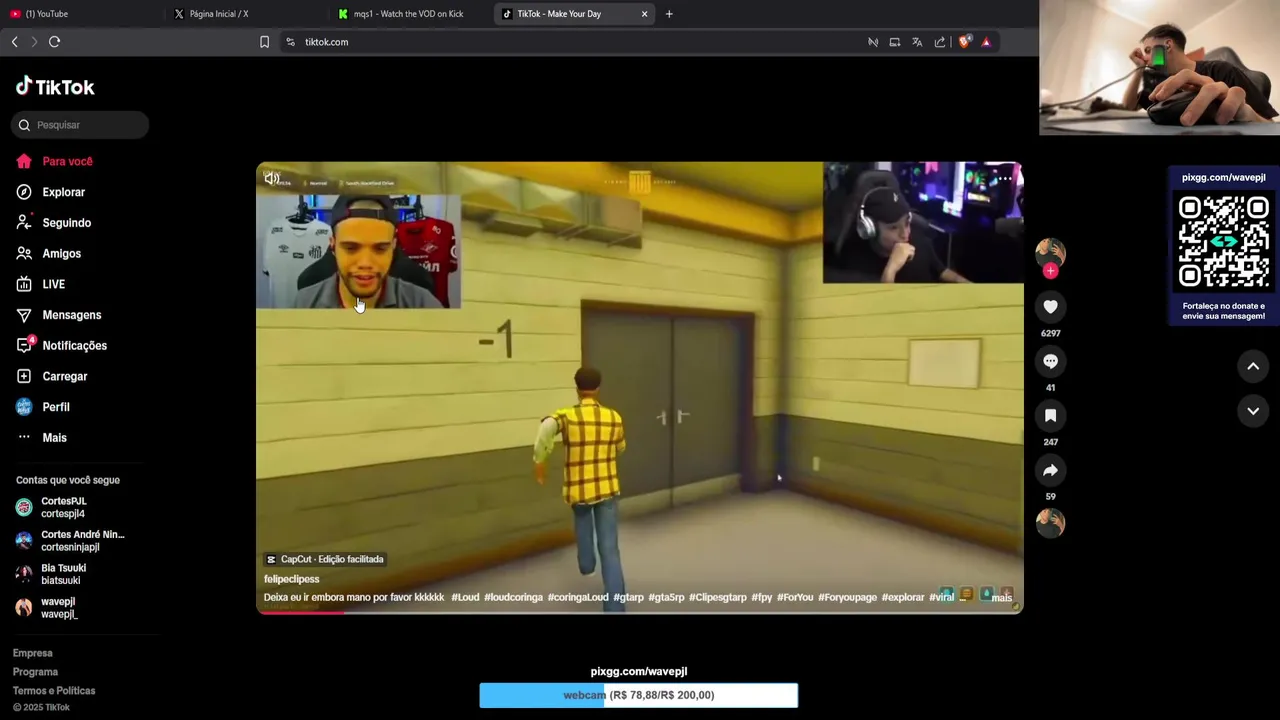Viewport: 1280px width, 720px height.
Task: Open the translate page icon
Action: point(917,42)
